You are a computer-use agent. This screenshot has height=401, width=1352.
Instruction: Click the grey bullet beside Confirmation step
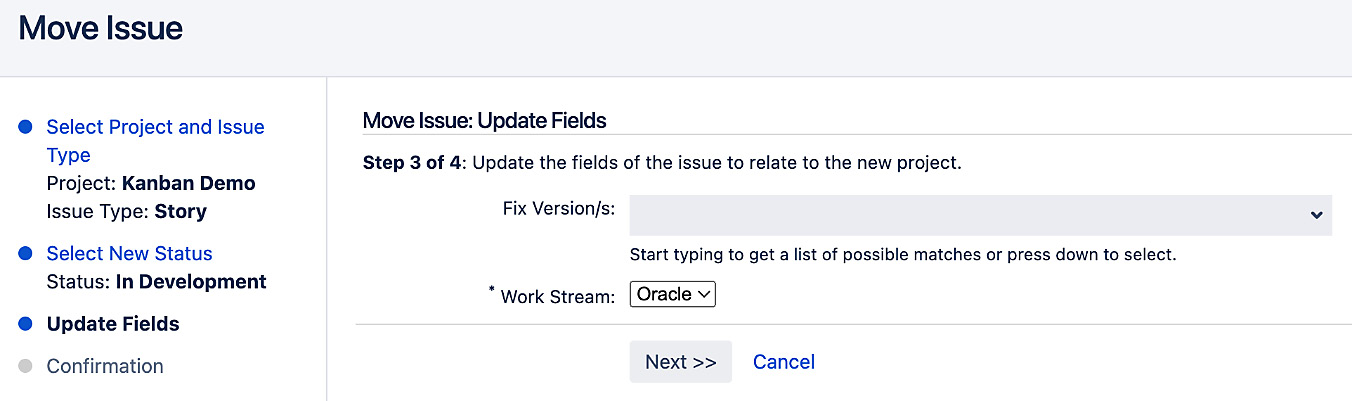pyautogui.click(x=26, y=366)
